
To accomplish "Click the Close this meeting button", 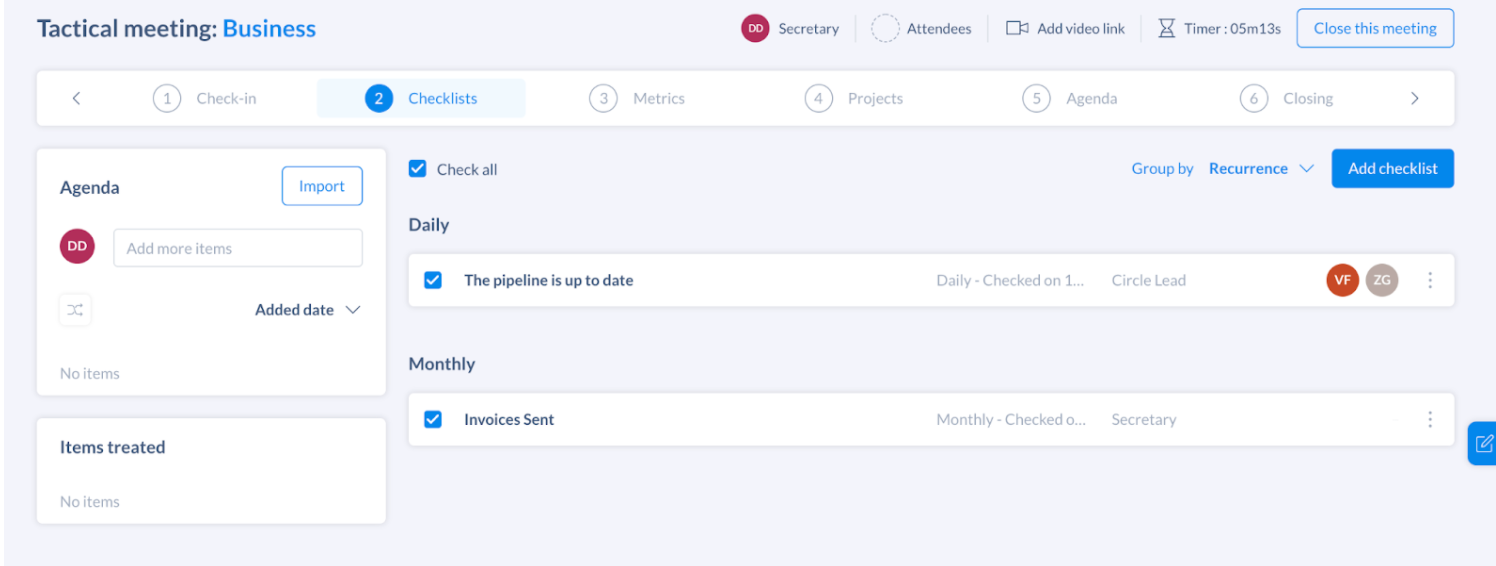I will point(1375,28).
